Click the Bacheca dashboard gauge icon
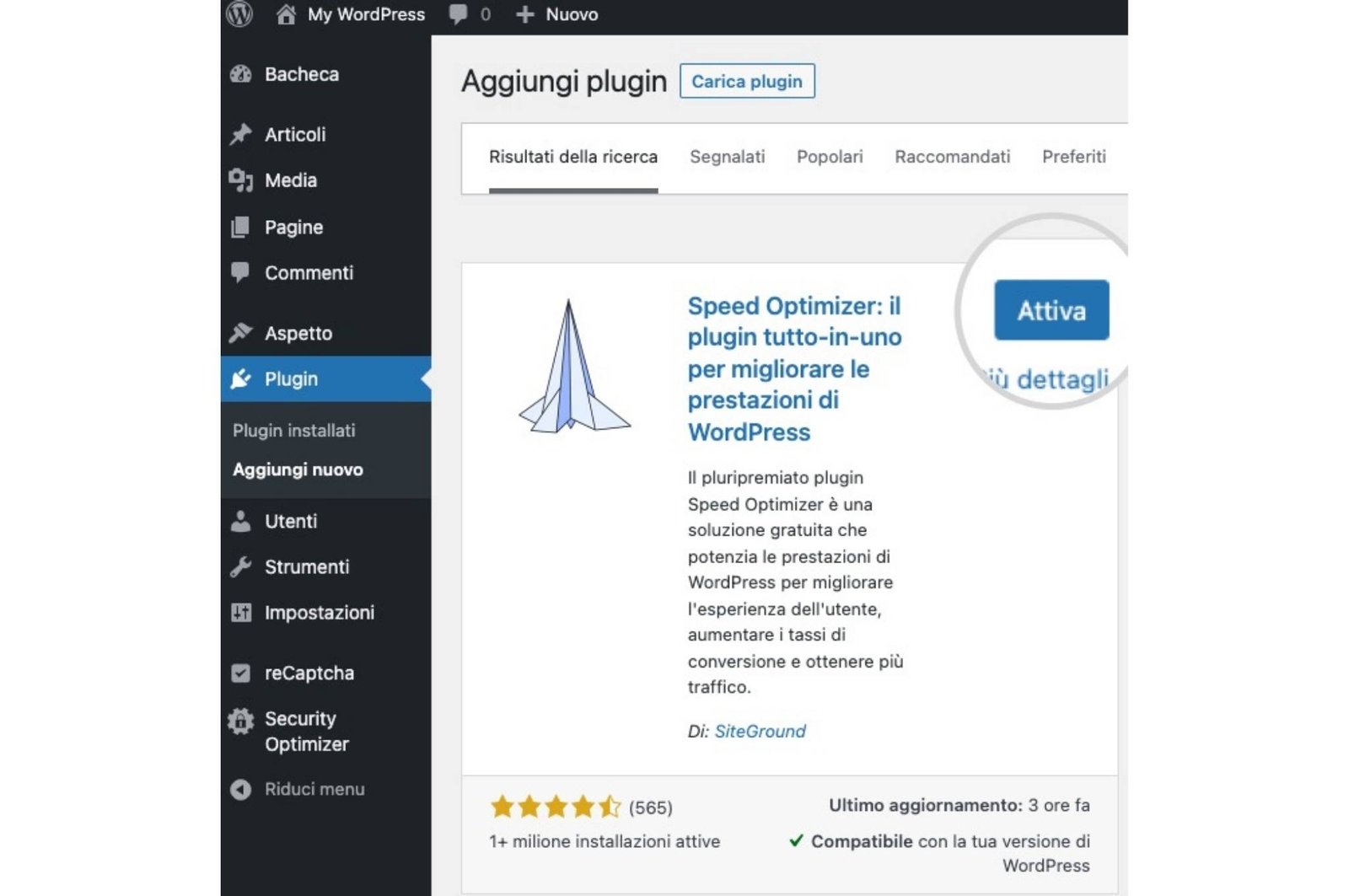The width and height of the screenshot is (1349, 896). pos(241,74)
